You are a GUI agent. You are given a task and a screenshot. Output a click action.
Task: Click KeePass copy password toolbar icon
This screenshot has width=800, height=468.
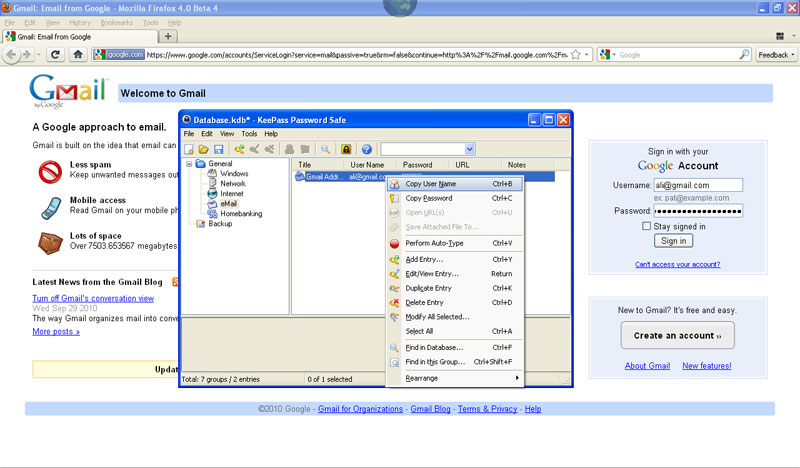click(x=305, y=149)
